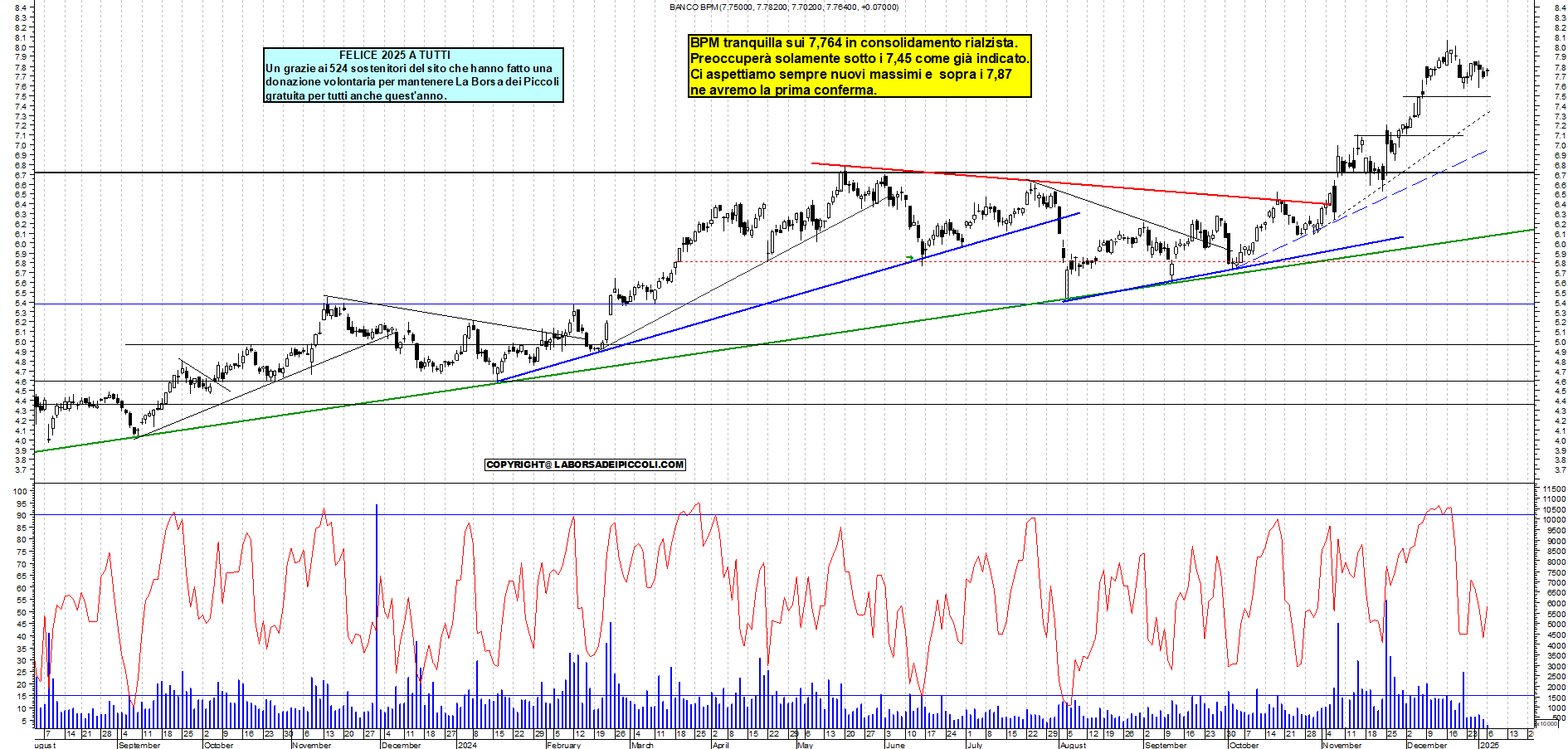The image size is (1568, 749).
Task: Select the 'FELICE 2025 A TUTTI' heading
Action: [395, 55]
